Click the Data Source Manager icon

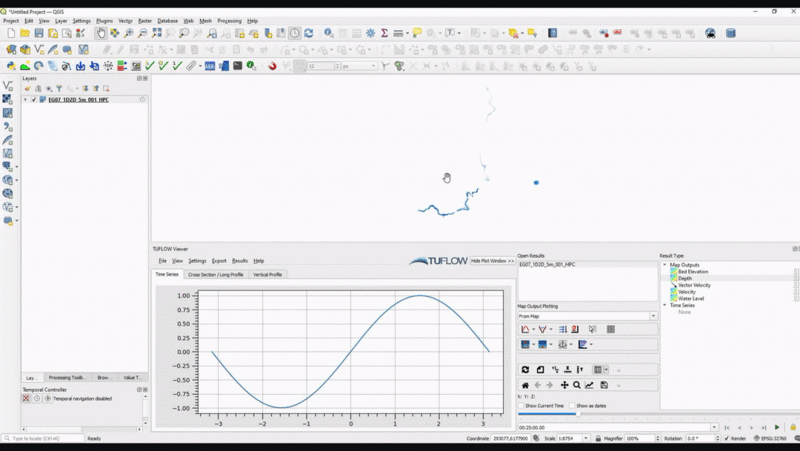point(11,49)
